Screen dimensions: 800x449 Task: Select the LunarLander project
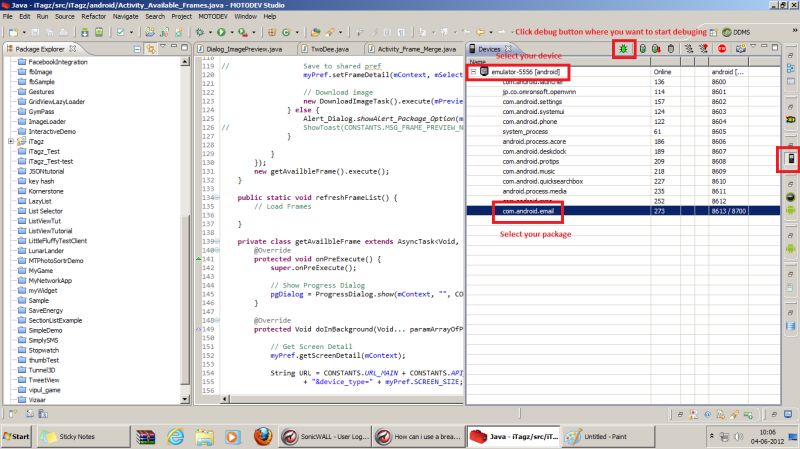tap(41, 251)
